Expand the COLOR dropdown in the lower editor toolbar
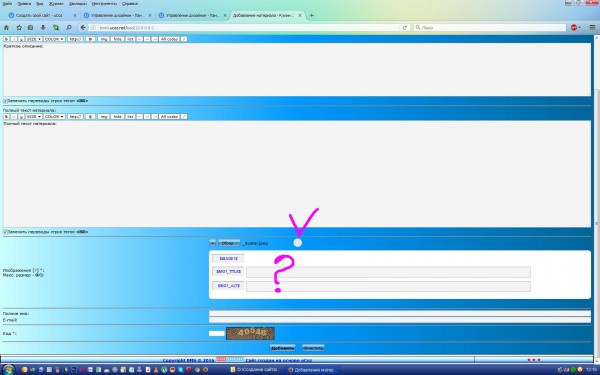The width and height of the screenshot is (600, 375). [x=54, y=116]
